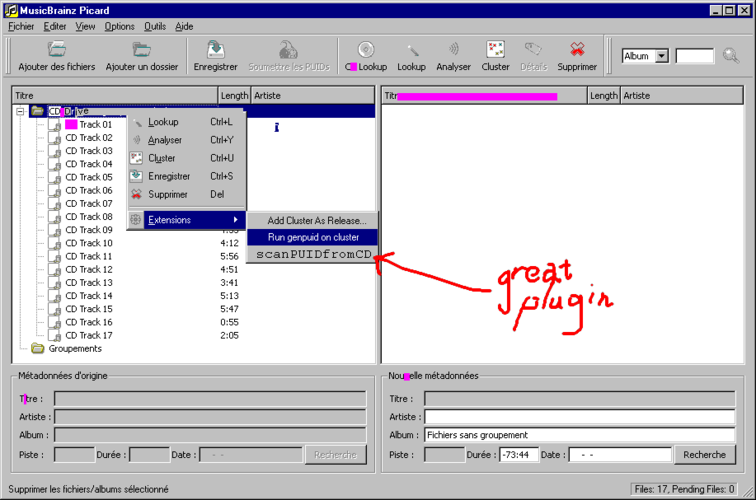Click the Enregistrer toolbar icon
Screen dimensions: 756x500
coord(216,49)
